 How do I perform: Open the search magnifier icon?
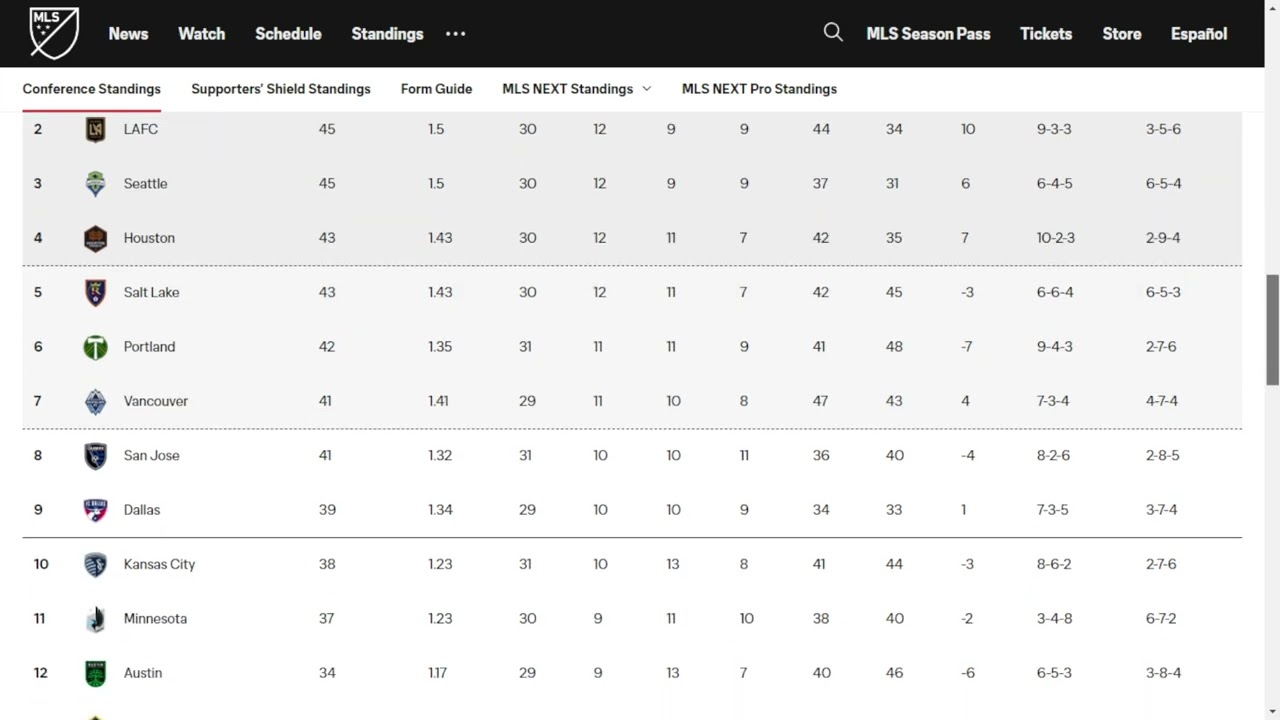pyautogui.click(x=833, y=32)
